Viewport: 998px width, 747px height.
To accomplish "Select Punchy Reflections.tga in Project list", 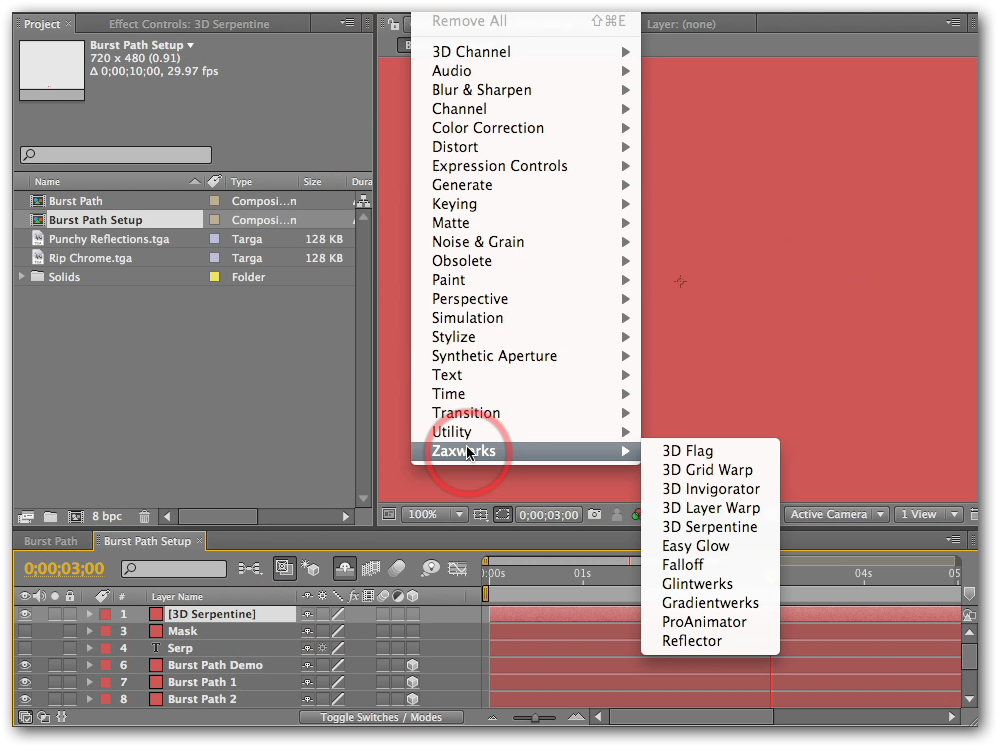I will pyautogui.click(x=109, y=239).
